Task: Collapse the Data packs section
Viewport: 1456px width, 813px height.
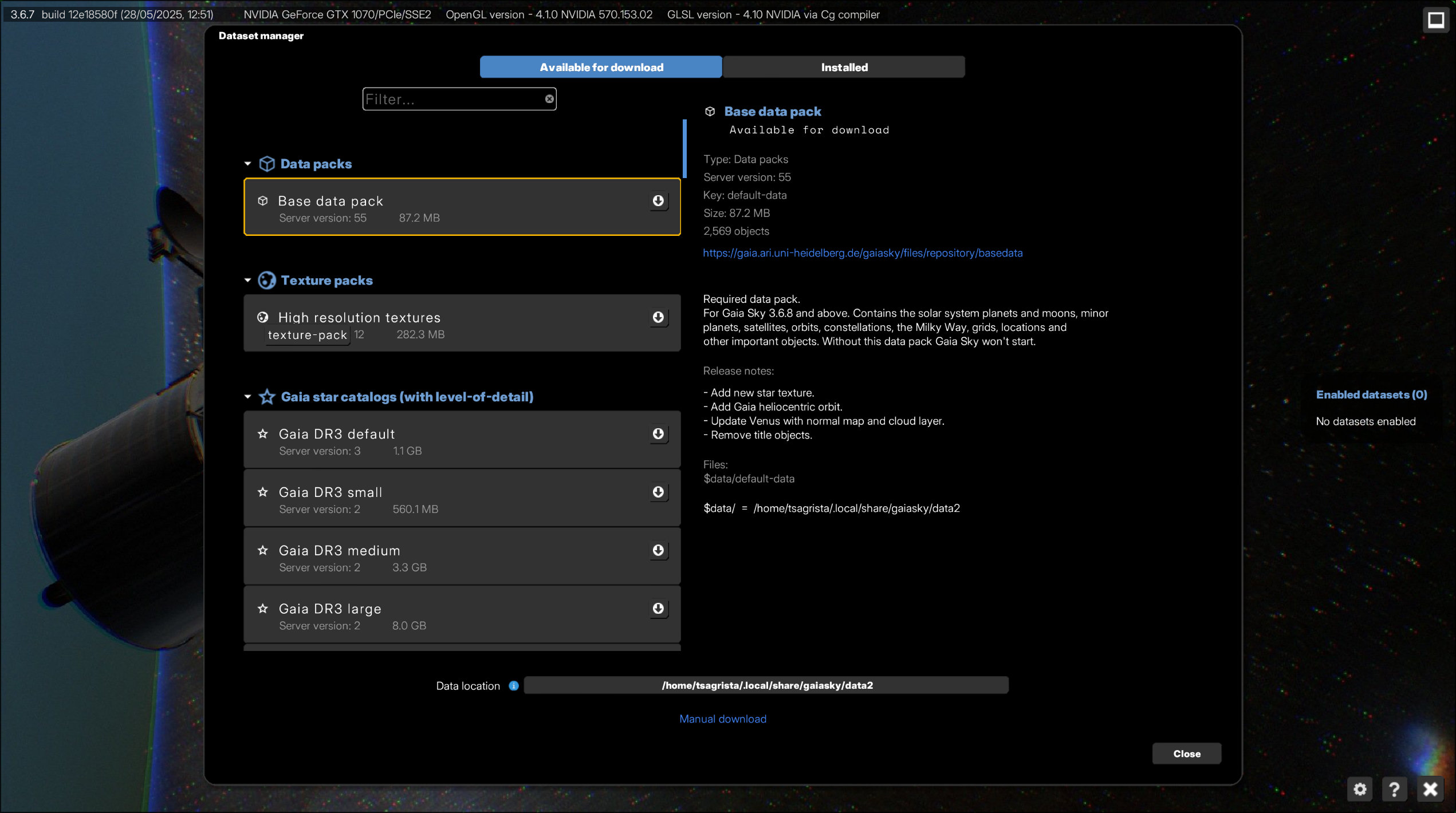Action: tap(247, 164)
